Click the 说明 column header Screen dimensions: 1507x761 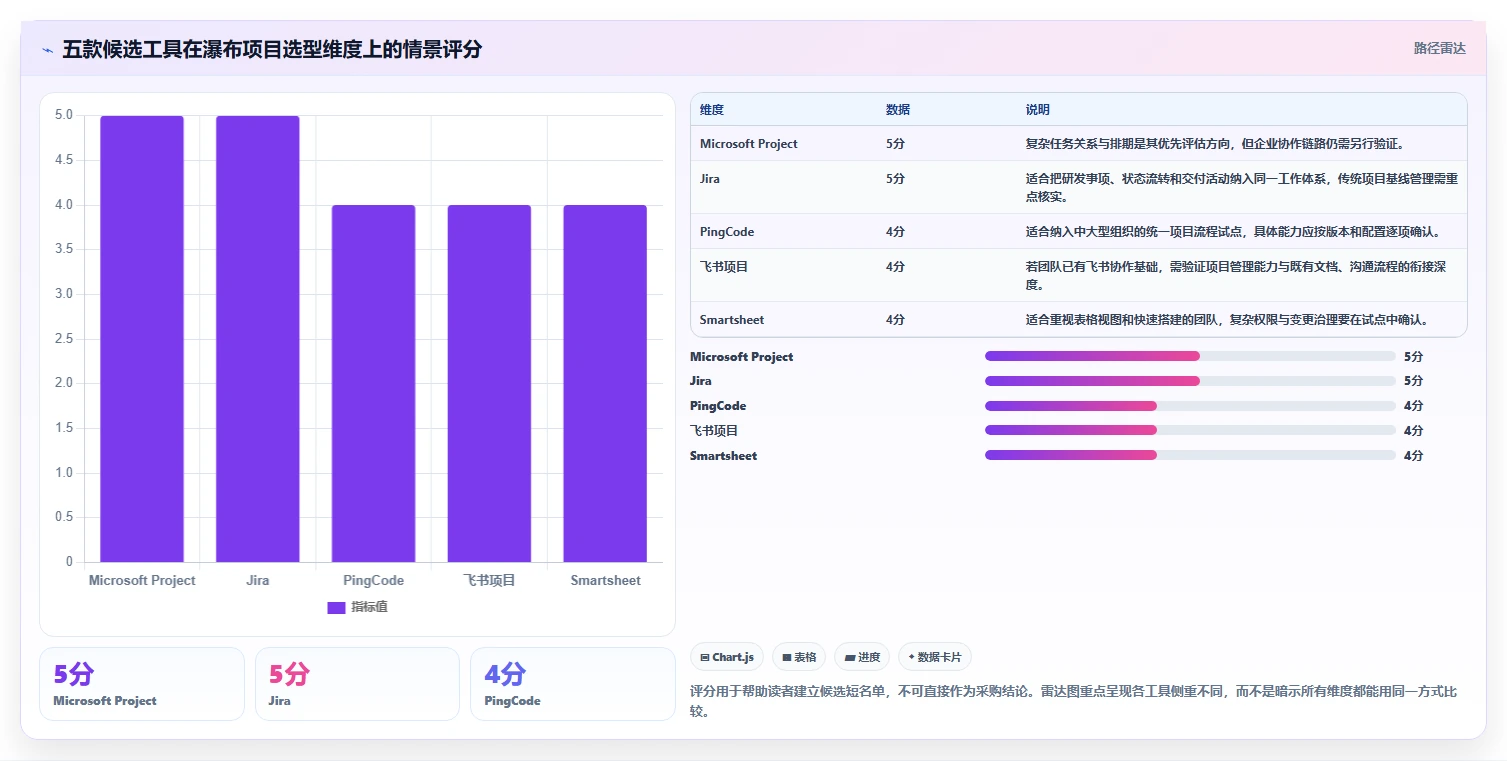[x=1038, y=110]
